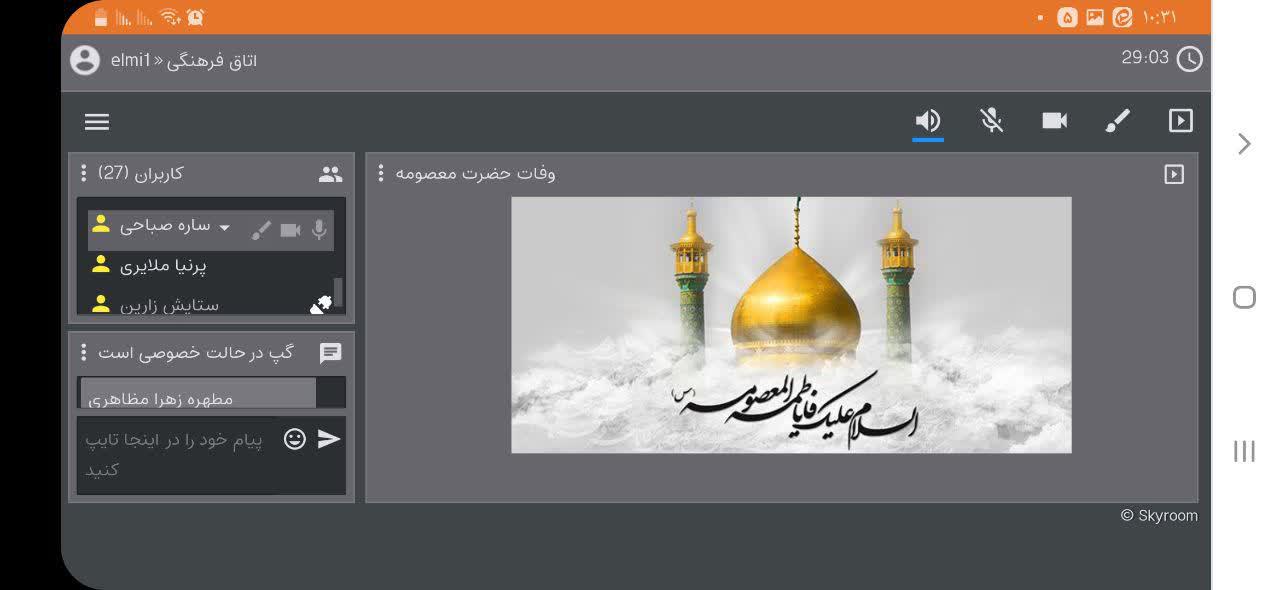Select user پرنیا ملایری in list

[163, 265]
